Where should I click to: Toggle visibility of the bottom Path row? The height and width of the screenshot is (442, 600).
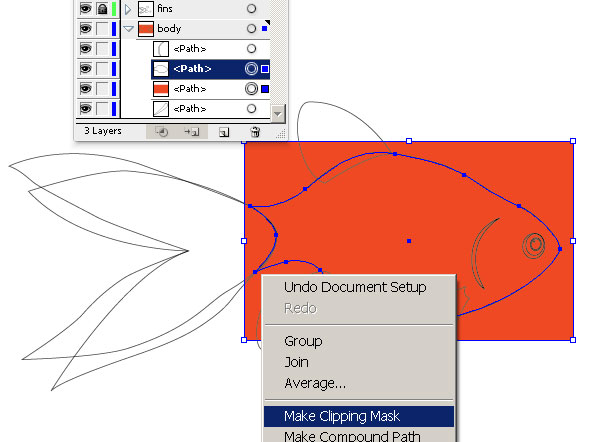(85, 109)
